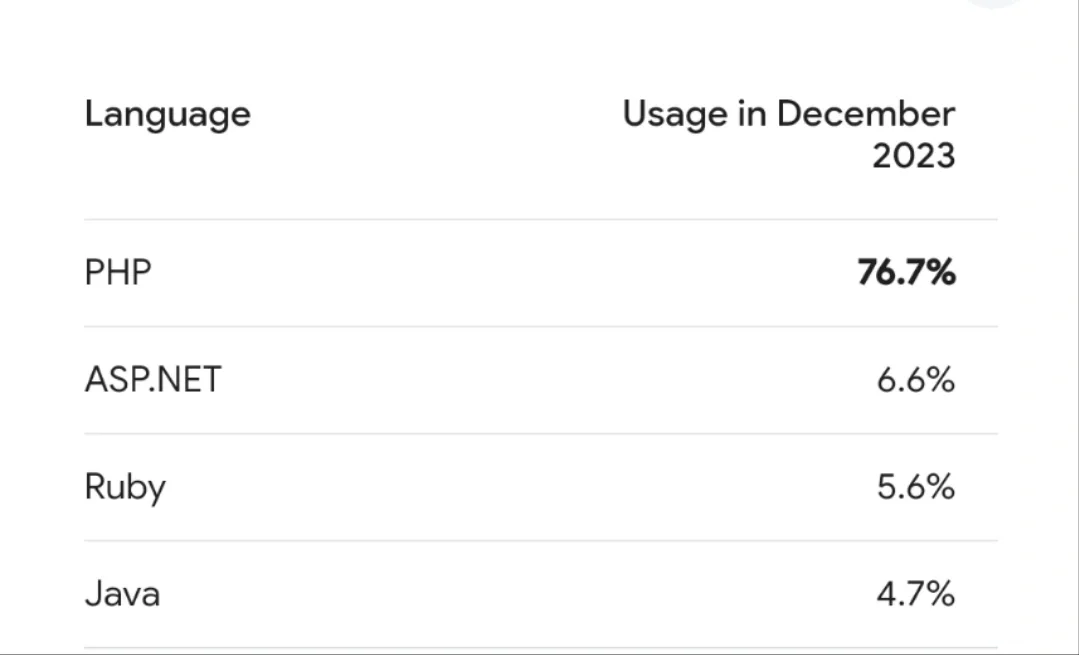
Task: Click the divider line beneath the ASP.NET row
Action: pos(540,434)
